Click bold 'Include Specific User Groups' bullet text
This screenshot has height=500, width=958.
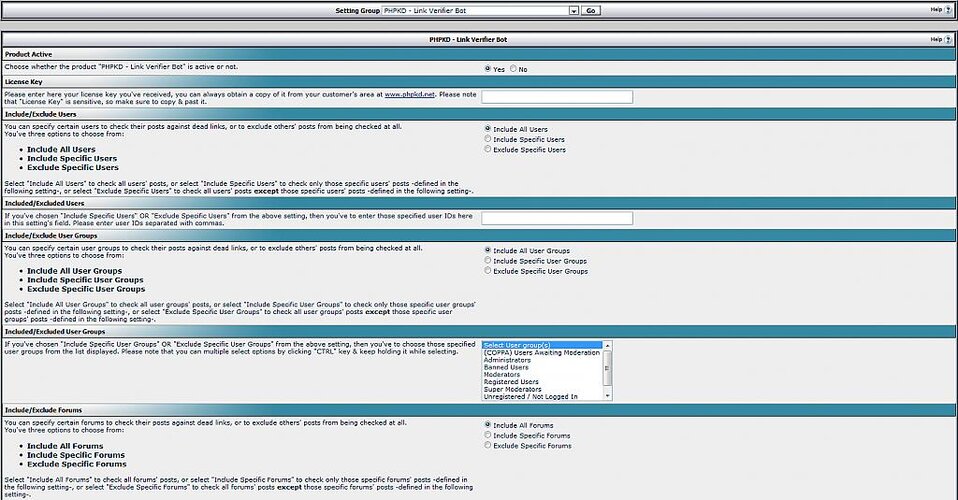86,280
